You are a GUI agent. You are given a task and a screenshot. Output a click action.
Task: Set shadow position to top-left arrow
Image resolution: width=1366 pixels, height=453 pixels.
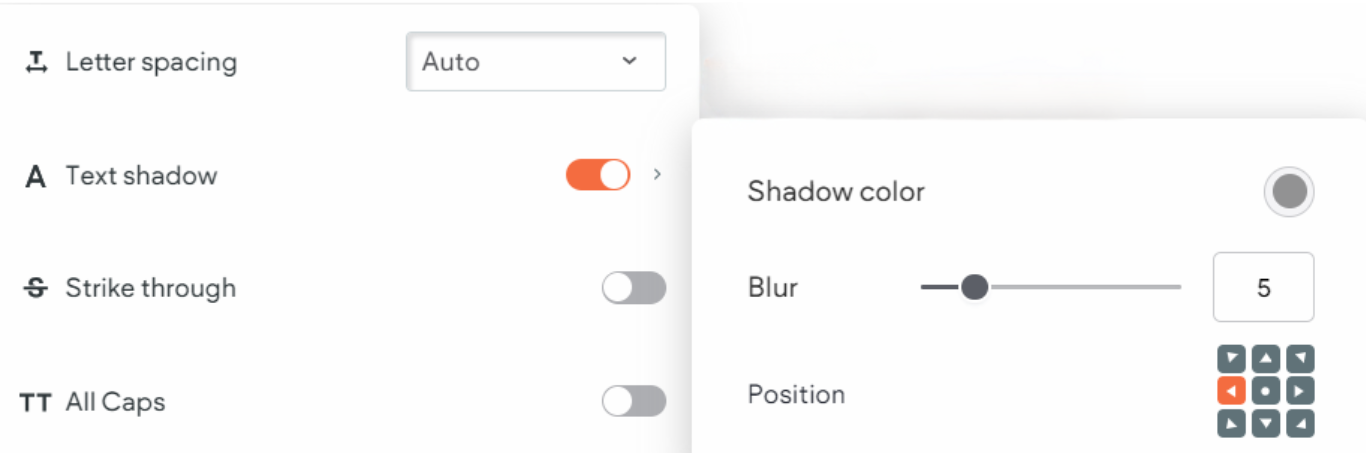tap(1231, 358)
